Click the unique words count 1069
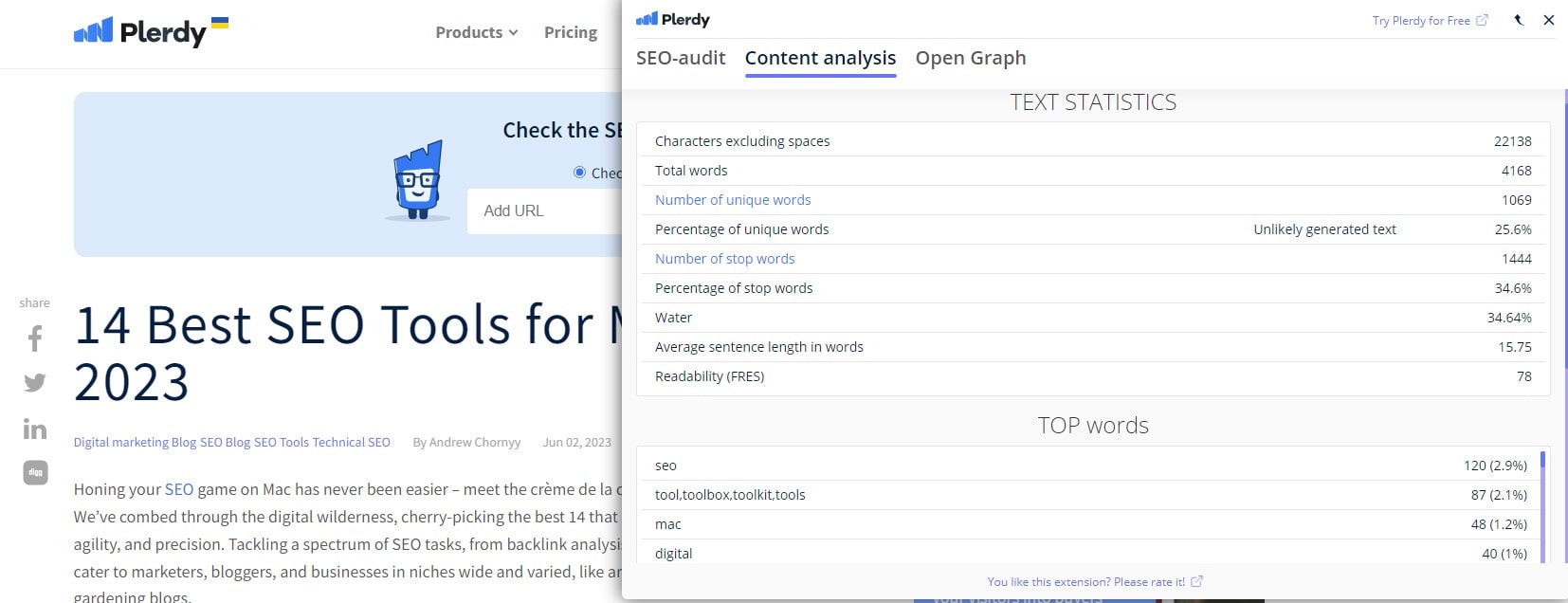This screenshot has height=603, width=1568. 1517,200
